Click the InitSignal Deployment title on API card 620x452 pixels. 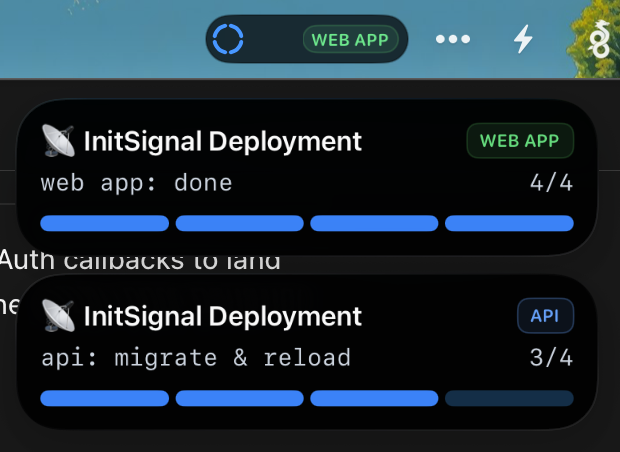pos(223,316)
